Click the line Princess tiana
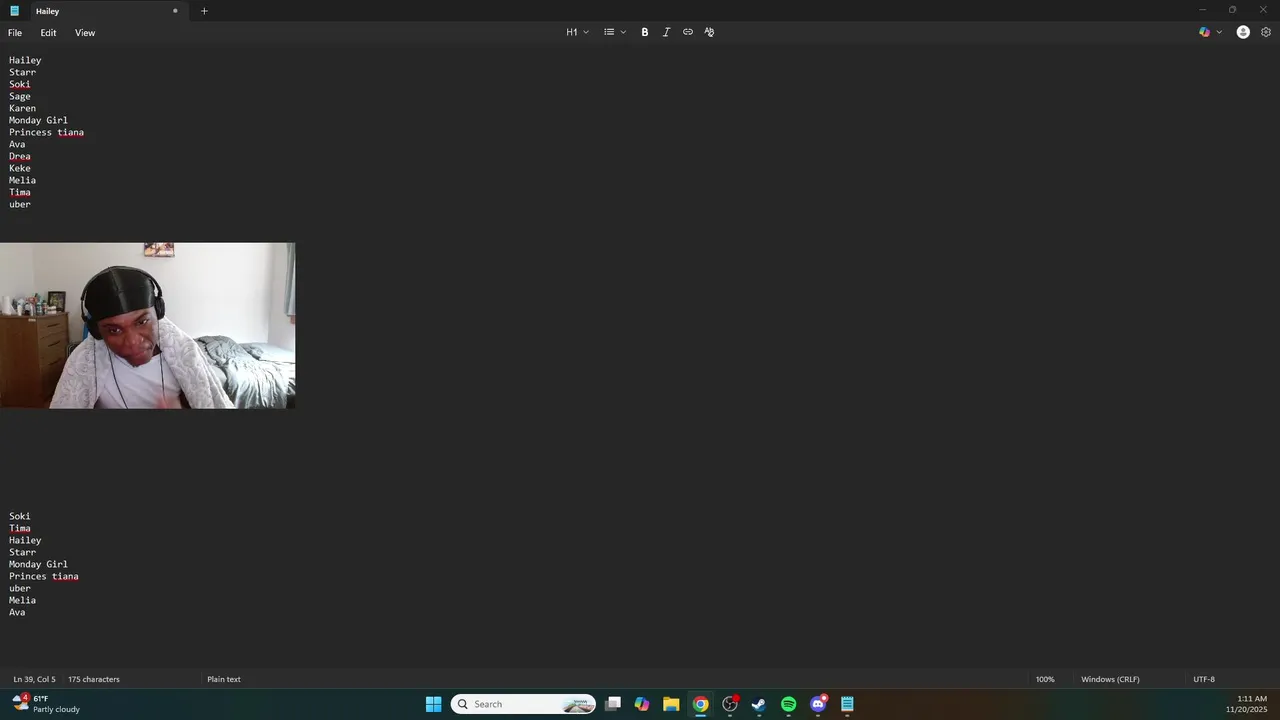The width and height of the screenshot is (1280, 720). [46, 132]
